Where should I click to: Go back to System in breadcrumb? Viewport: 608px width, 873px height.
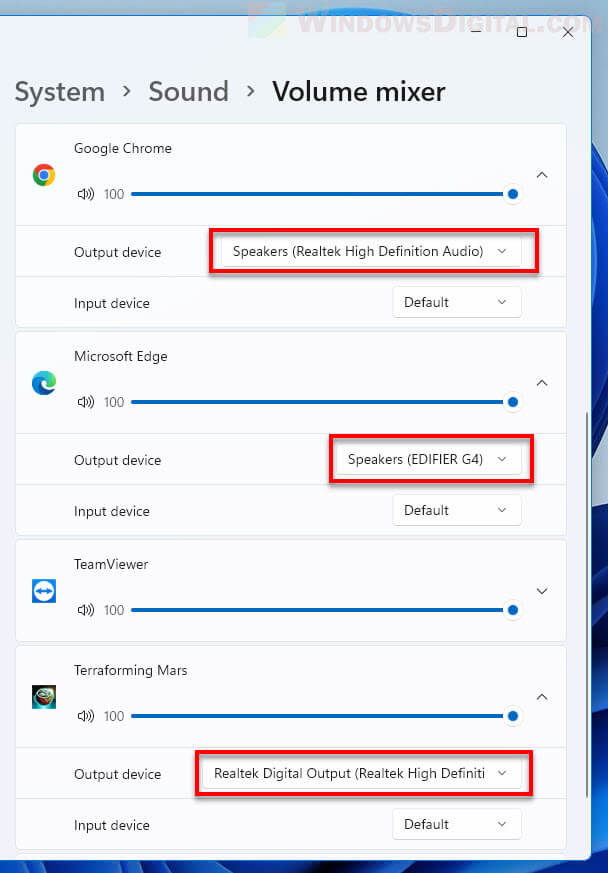60,92
